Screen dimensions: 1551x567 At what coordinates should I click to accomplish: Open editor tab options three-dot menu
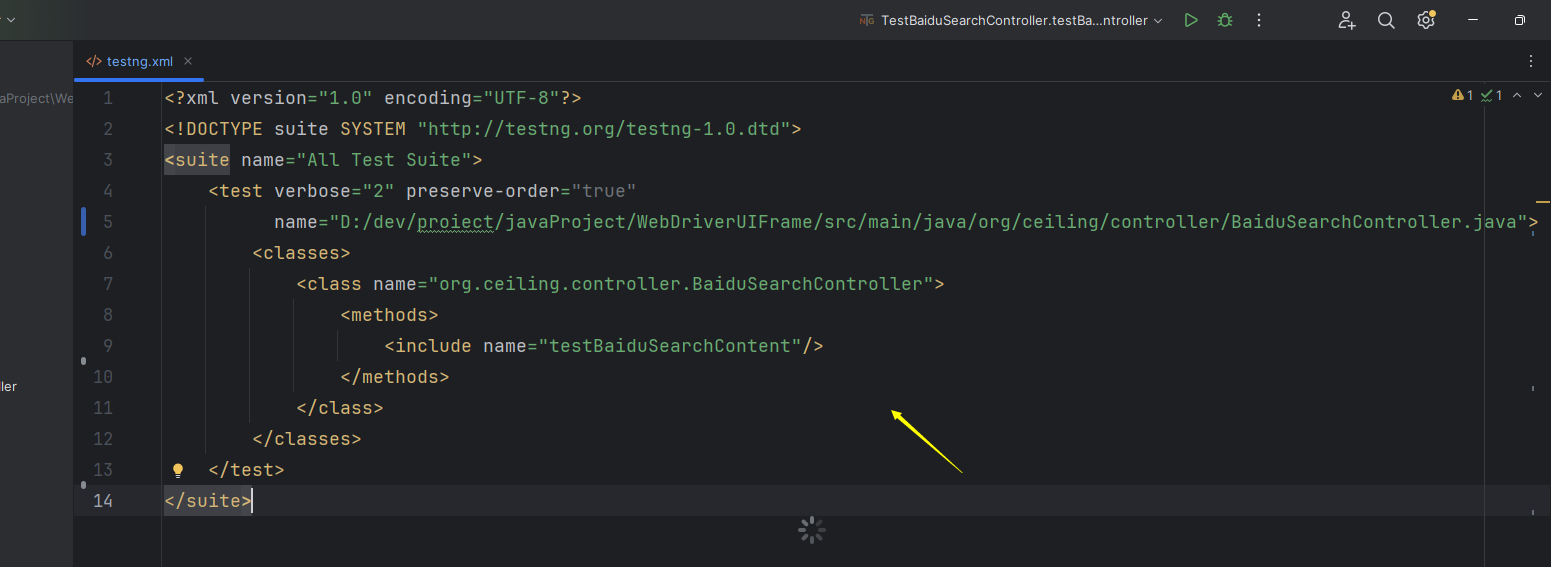1531,61
